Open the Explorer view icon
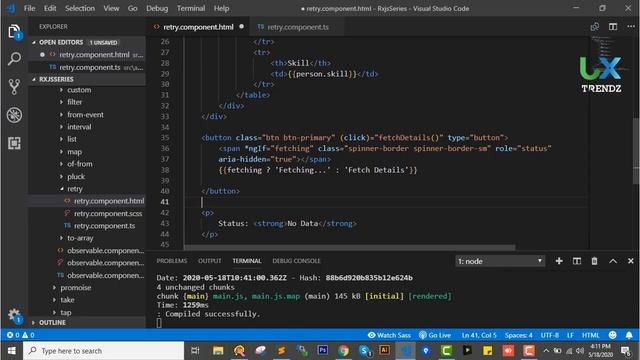Viewport: 640px width, 360px height. tap(14, 32)
